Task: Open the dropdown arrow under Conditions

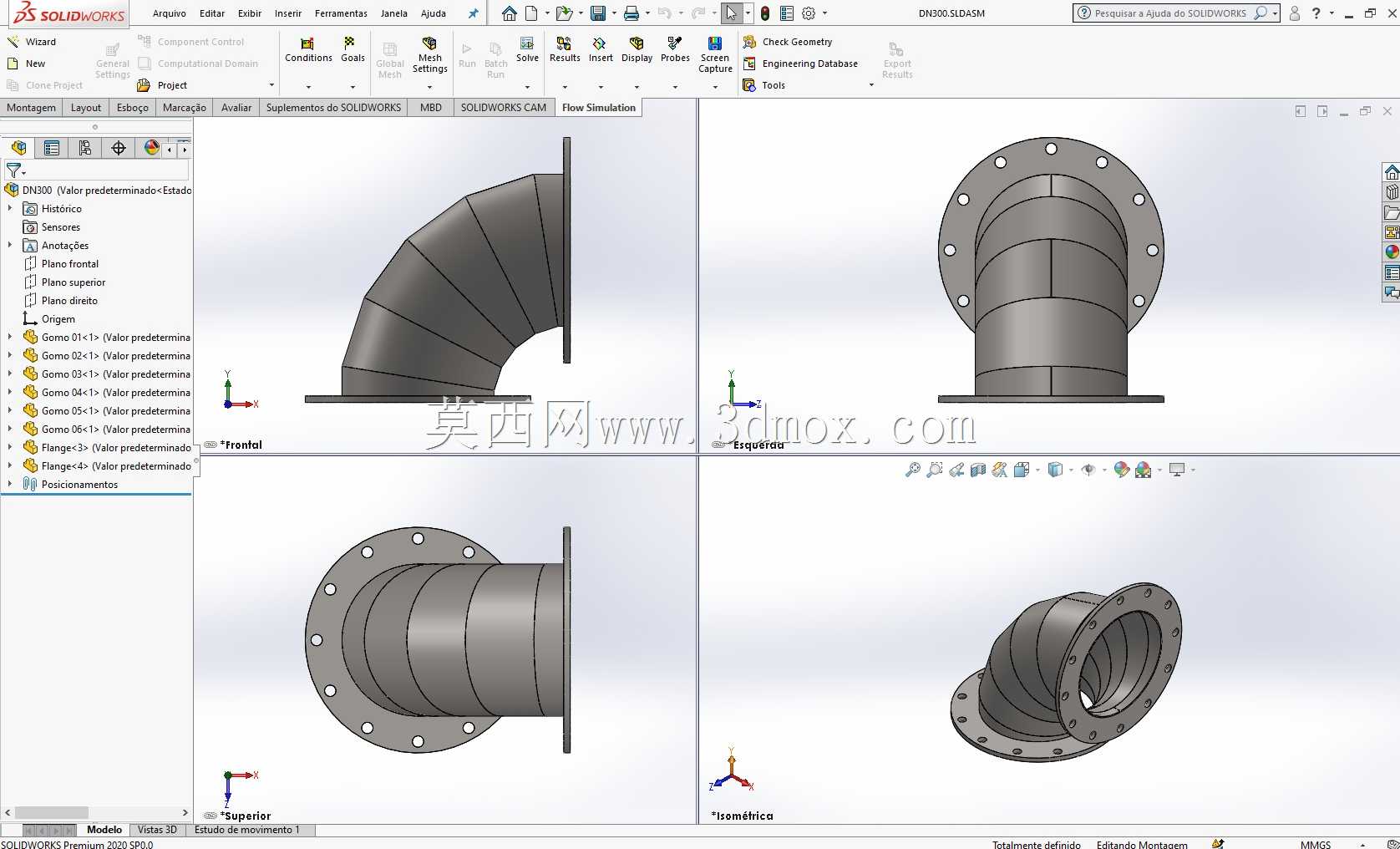Action: 308,87
